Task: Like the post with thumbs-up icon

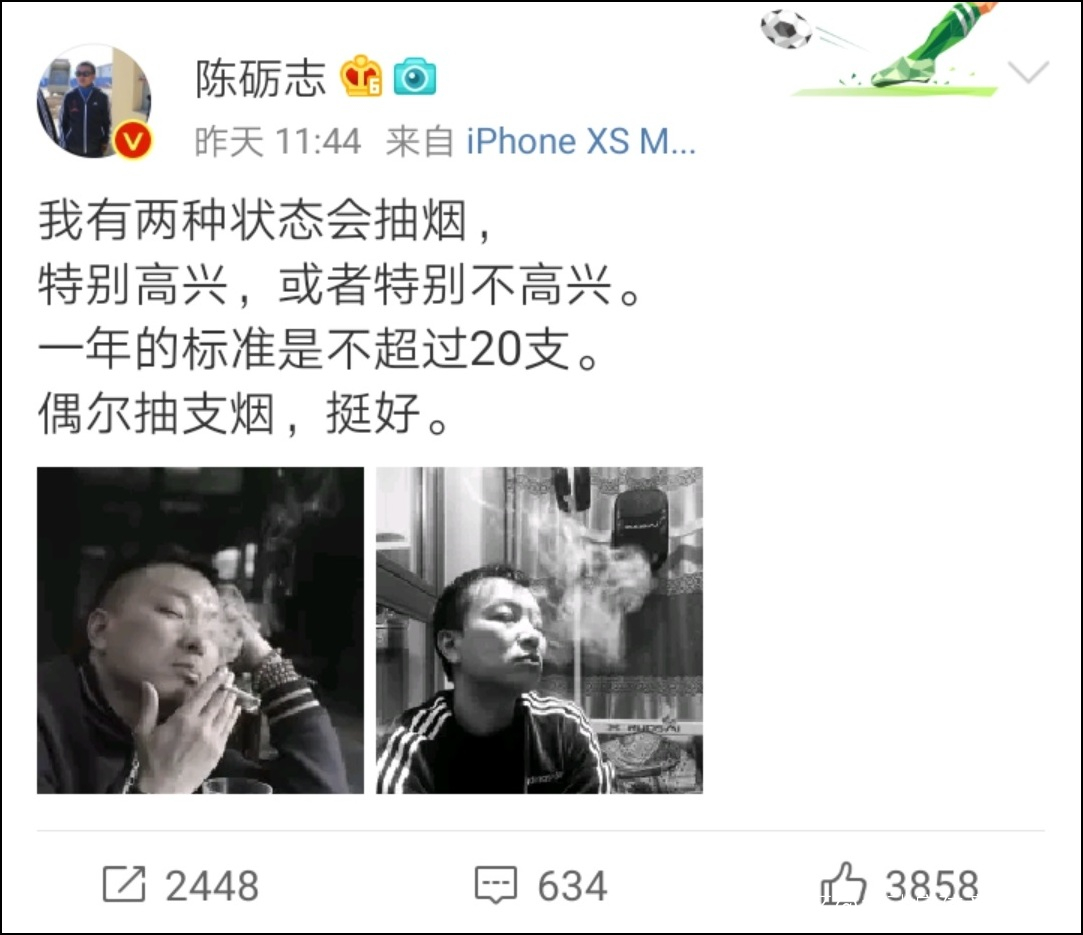Action: [x=843, y=883]
